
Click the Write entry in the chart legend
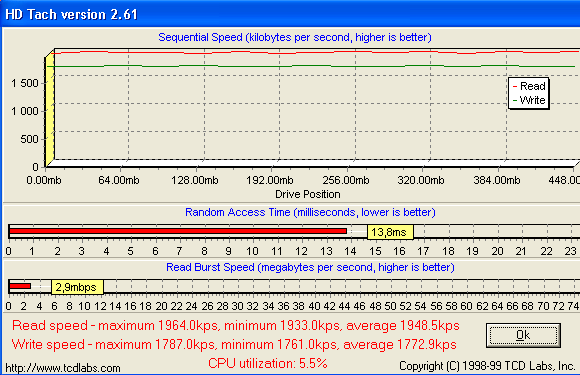(x=529, y=100)
